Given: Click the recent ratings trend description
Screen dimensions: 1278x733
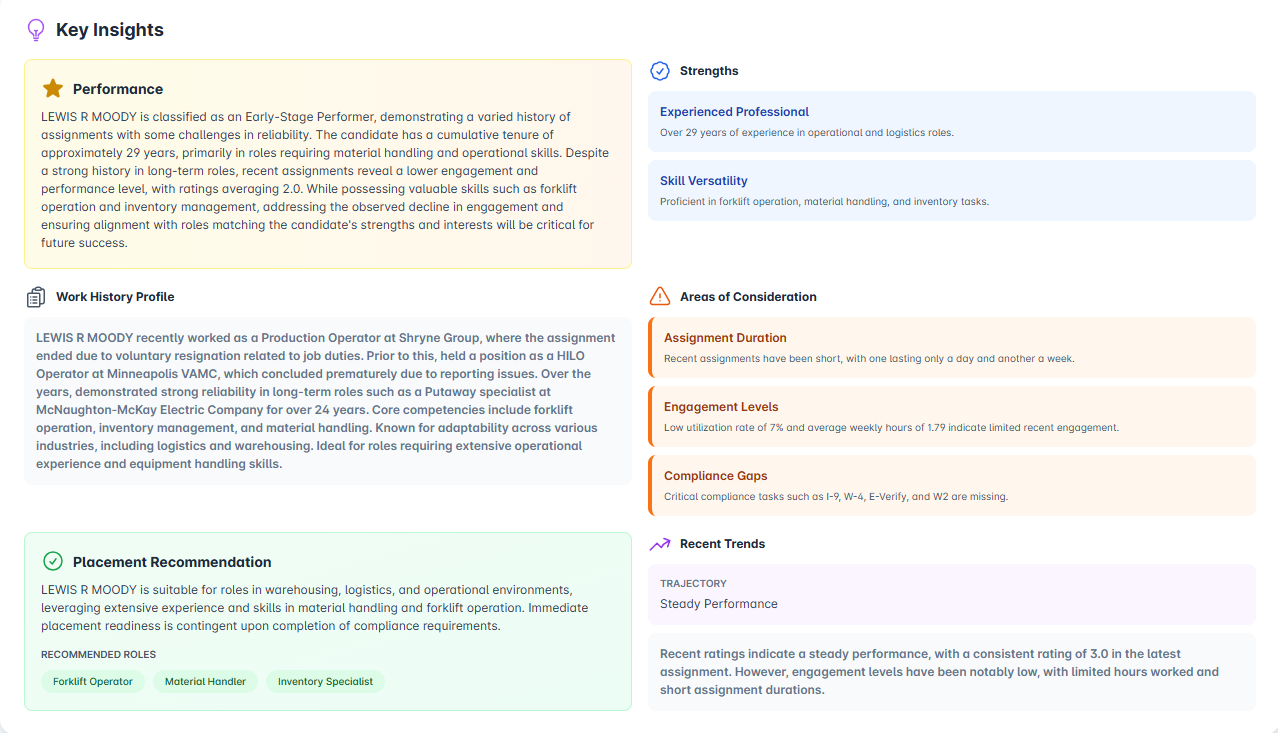Looking at the screenshot, I should click(x=952, y=672).
